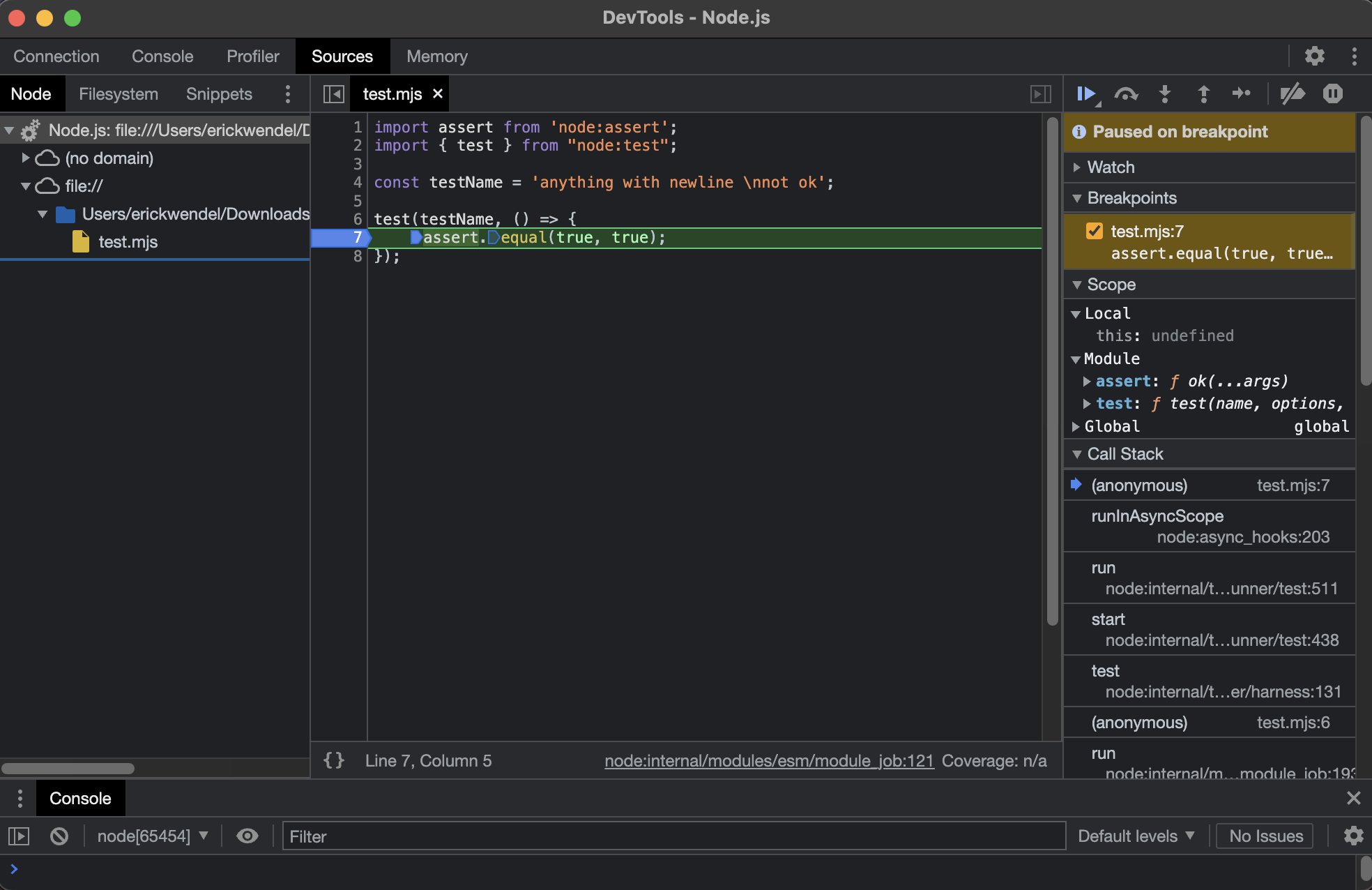Step out of current function
Screen dimensions: 1372x890
(1203, 93)
